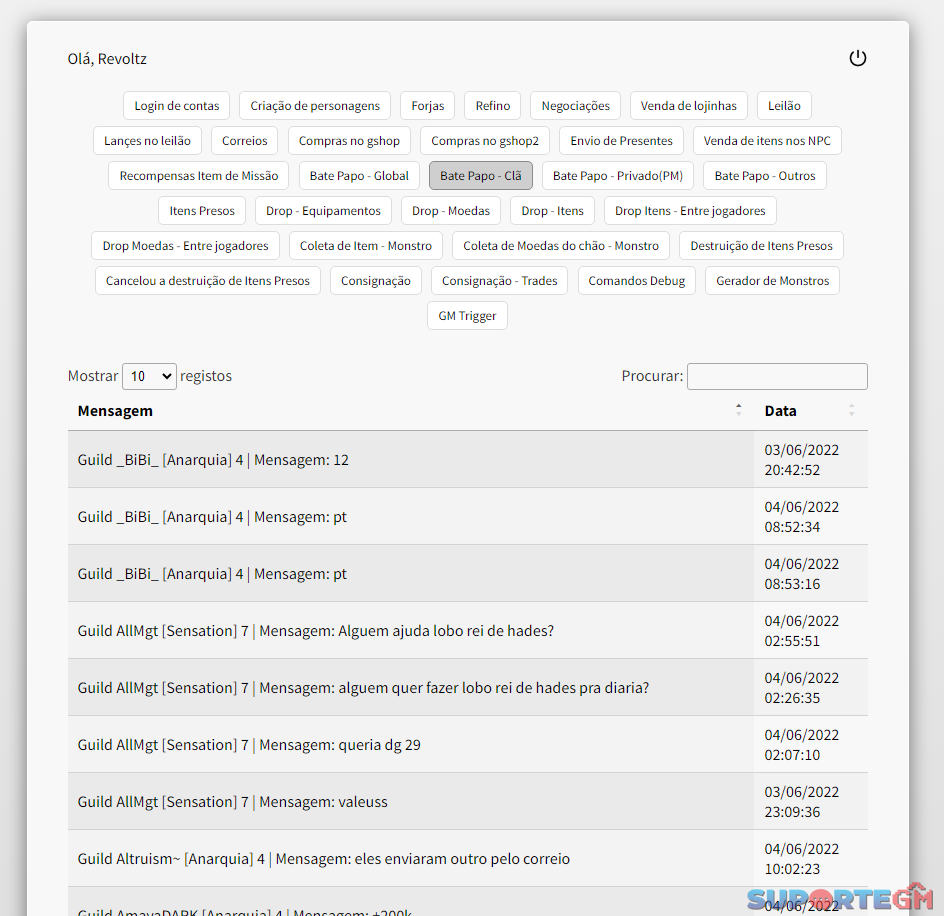Select the active Bate Papo - Clã button
This screenshot has height=916, width=944.
coord(480,176)
